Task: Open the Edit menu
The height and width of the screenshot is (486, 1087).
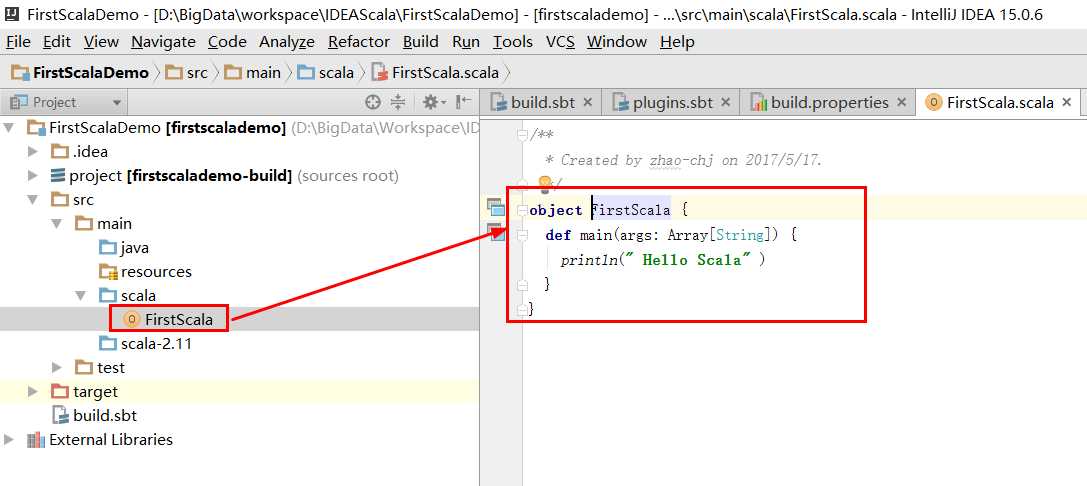Action: [57, 42]
